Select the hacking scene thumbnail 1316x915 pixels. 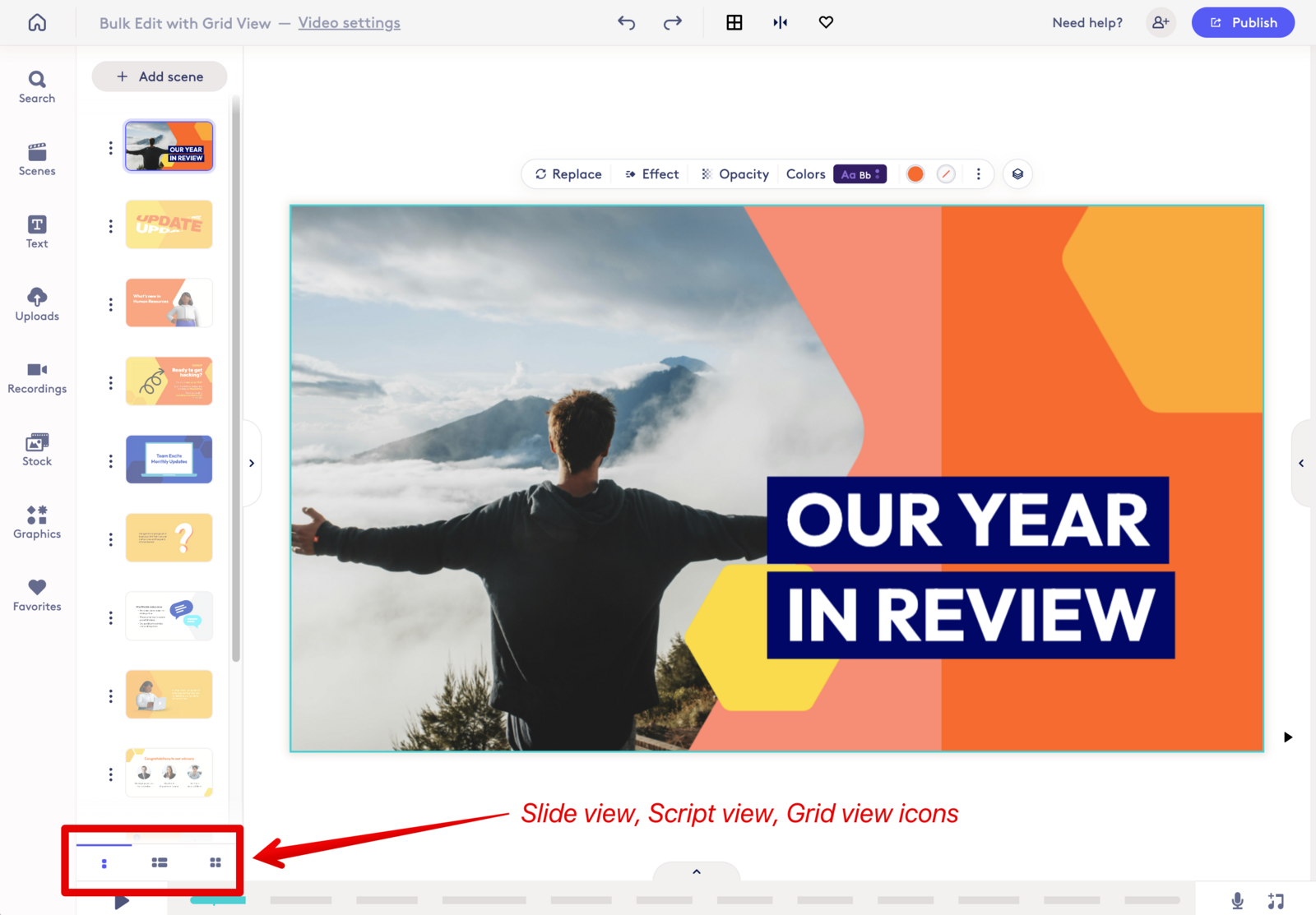tap(169, 381)
